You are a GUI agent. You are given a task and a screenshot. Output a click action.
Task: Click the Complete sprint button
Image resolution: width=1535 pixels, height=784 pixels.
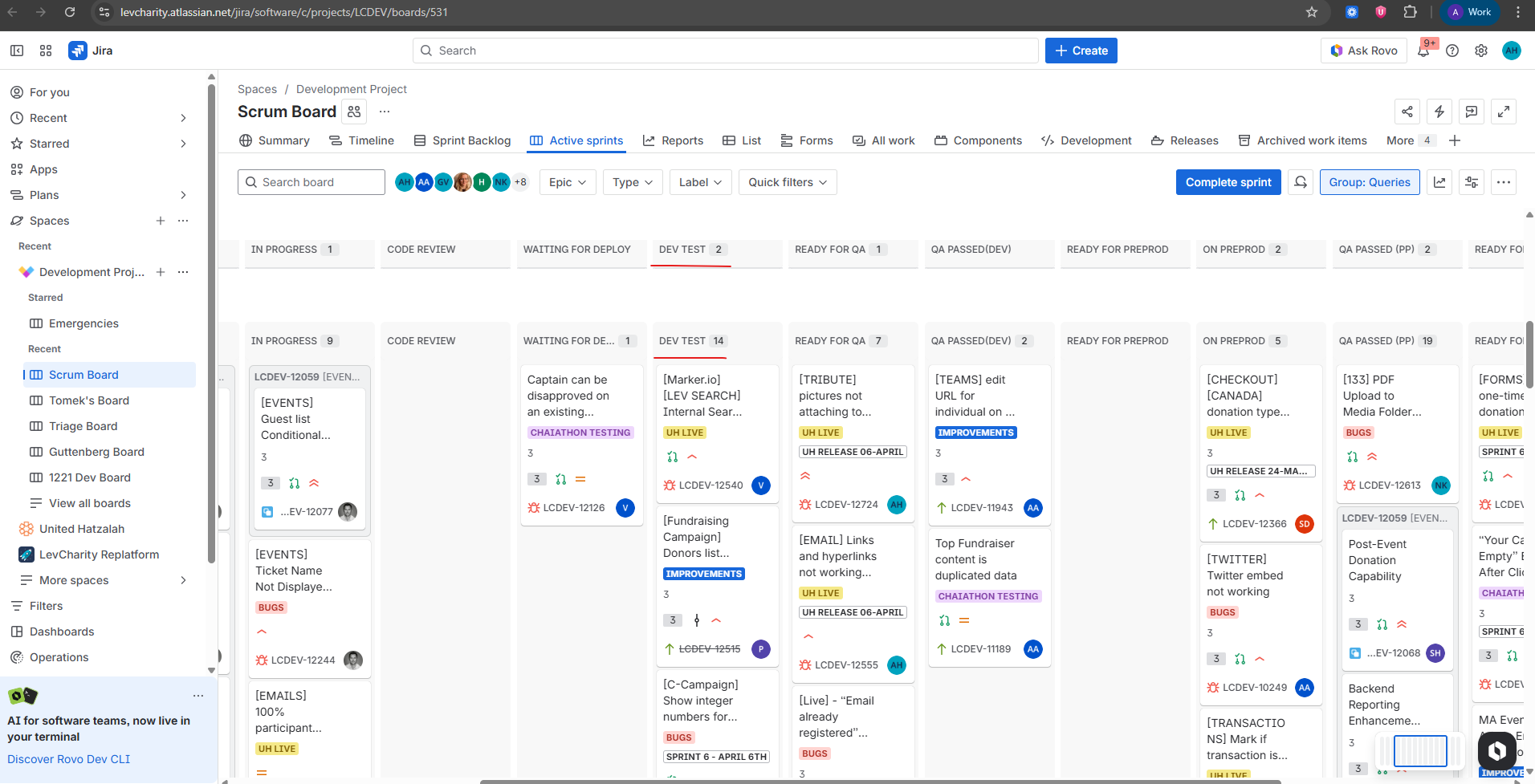click(x=1228, y=182)
